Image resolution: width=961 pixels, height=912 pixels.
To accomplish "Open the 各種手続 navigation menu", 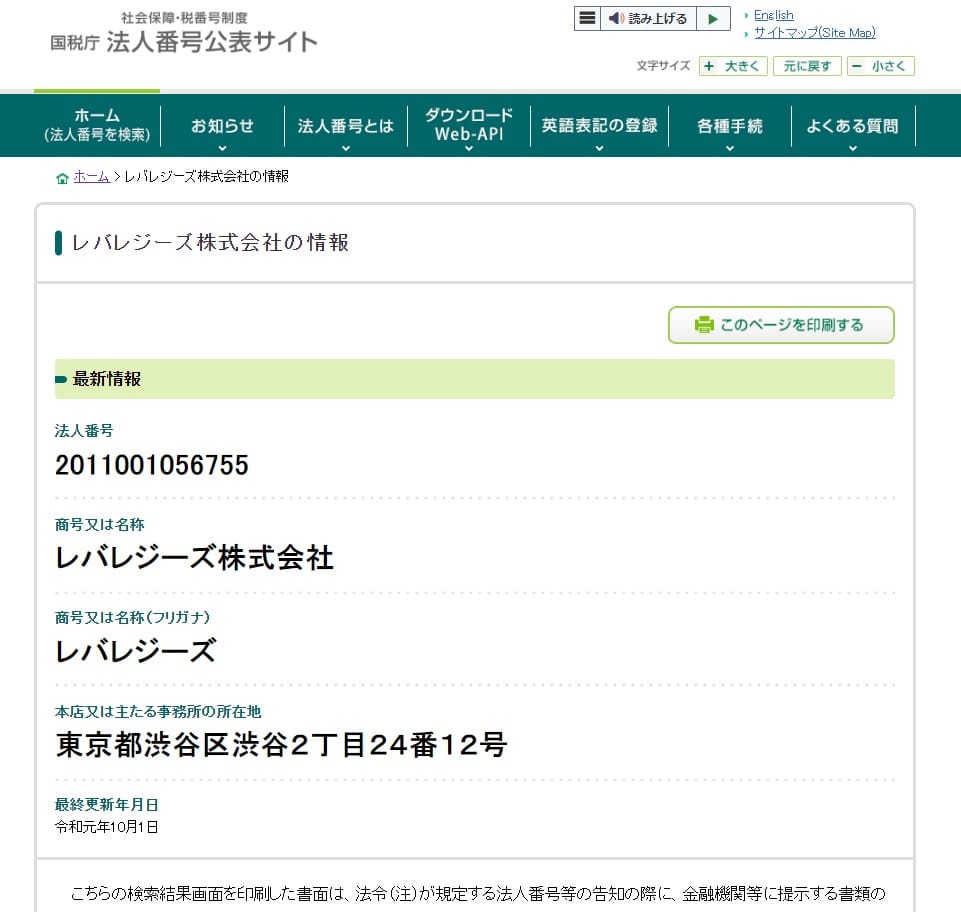I will tap(729, 127).
